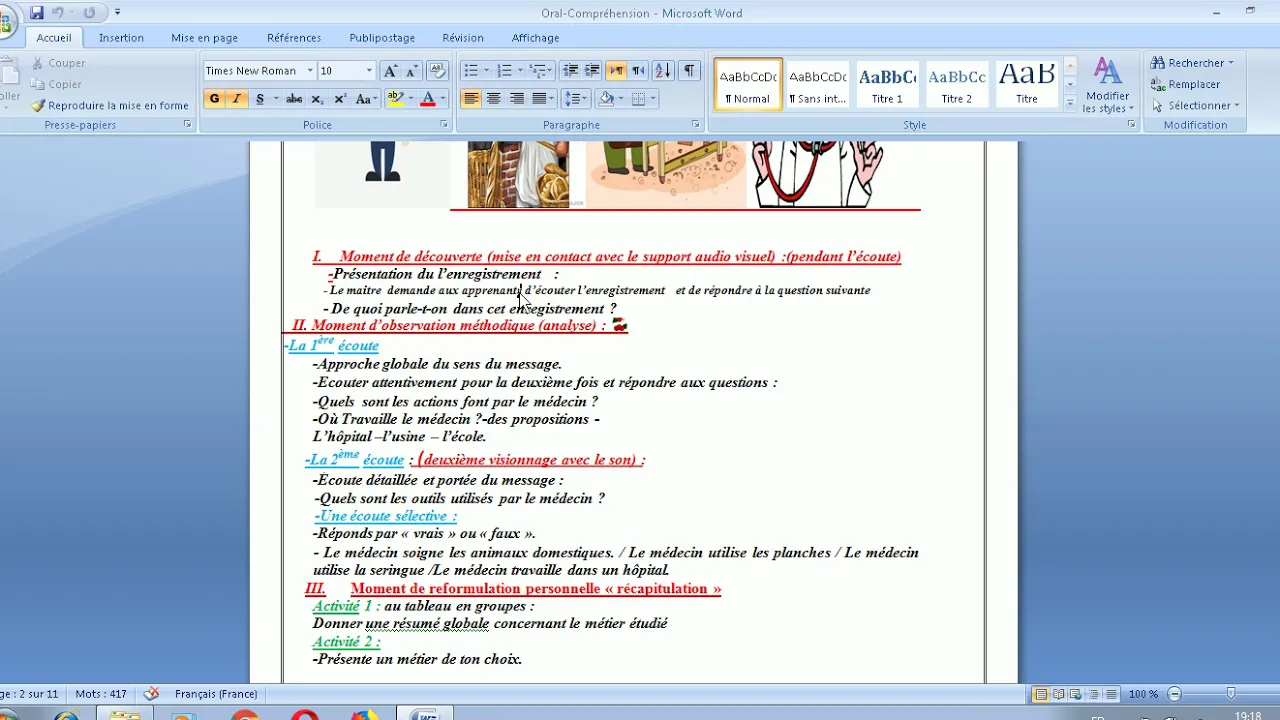Decrease paragraph indent
Viewport: 1280px width, 720px height.
(571, 71)
